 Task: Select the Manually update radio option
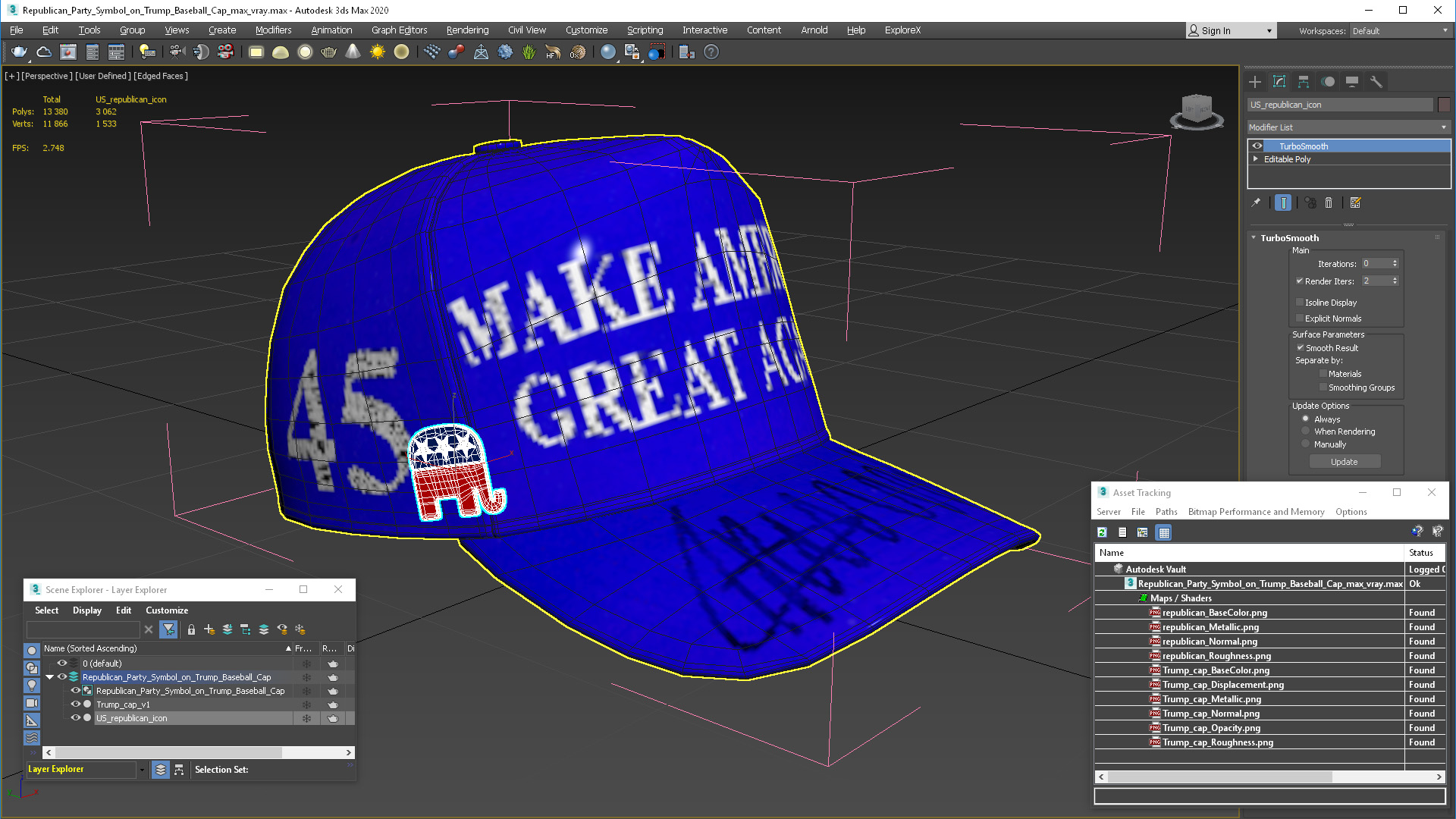click(x=1305, y=444)
